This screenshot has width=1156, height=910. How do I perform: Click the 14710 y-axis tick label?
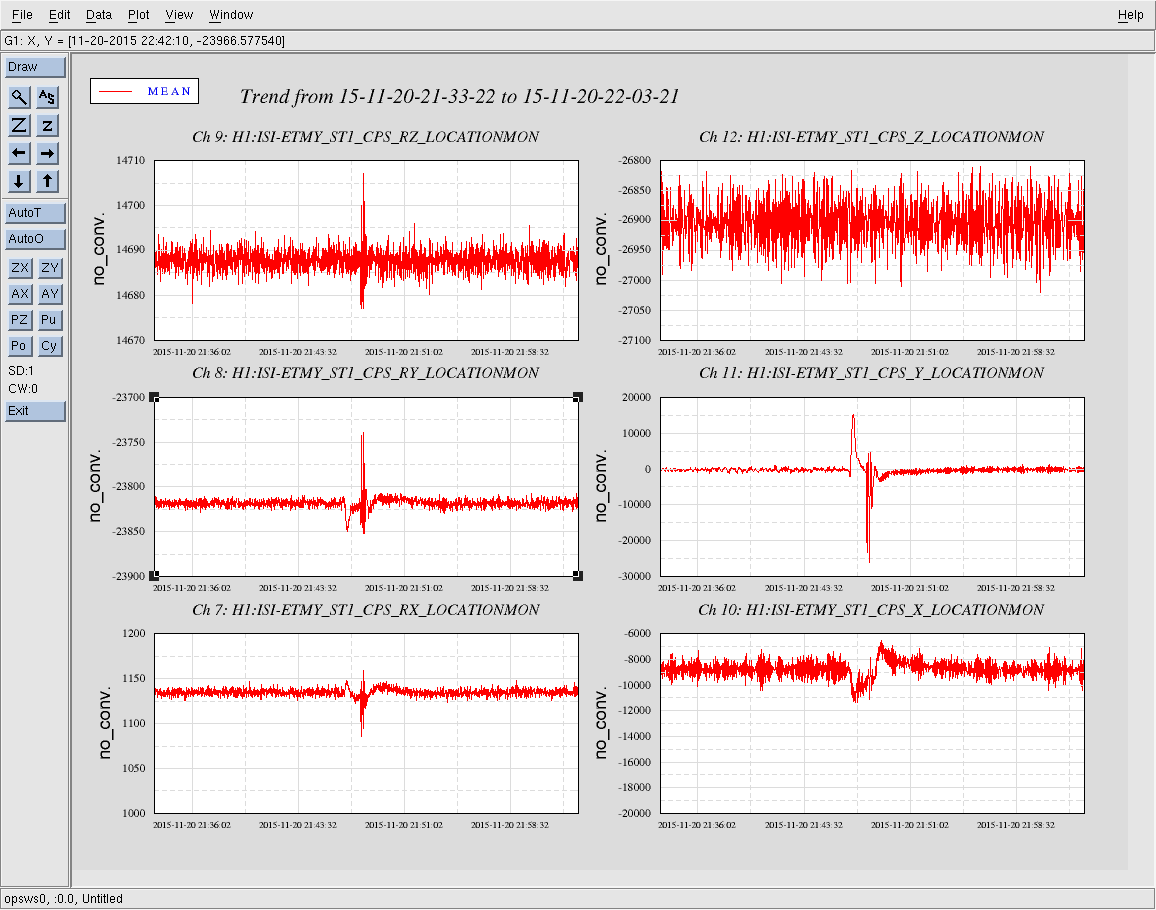pos(130,160)
